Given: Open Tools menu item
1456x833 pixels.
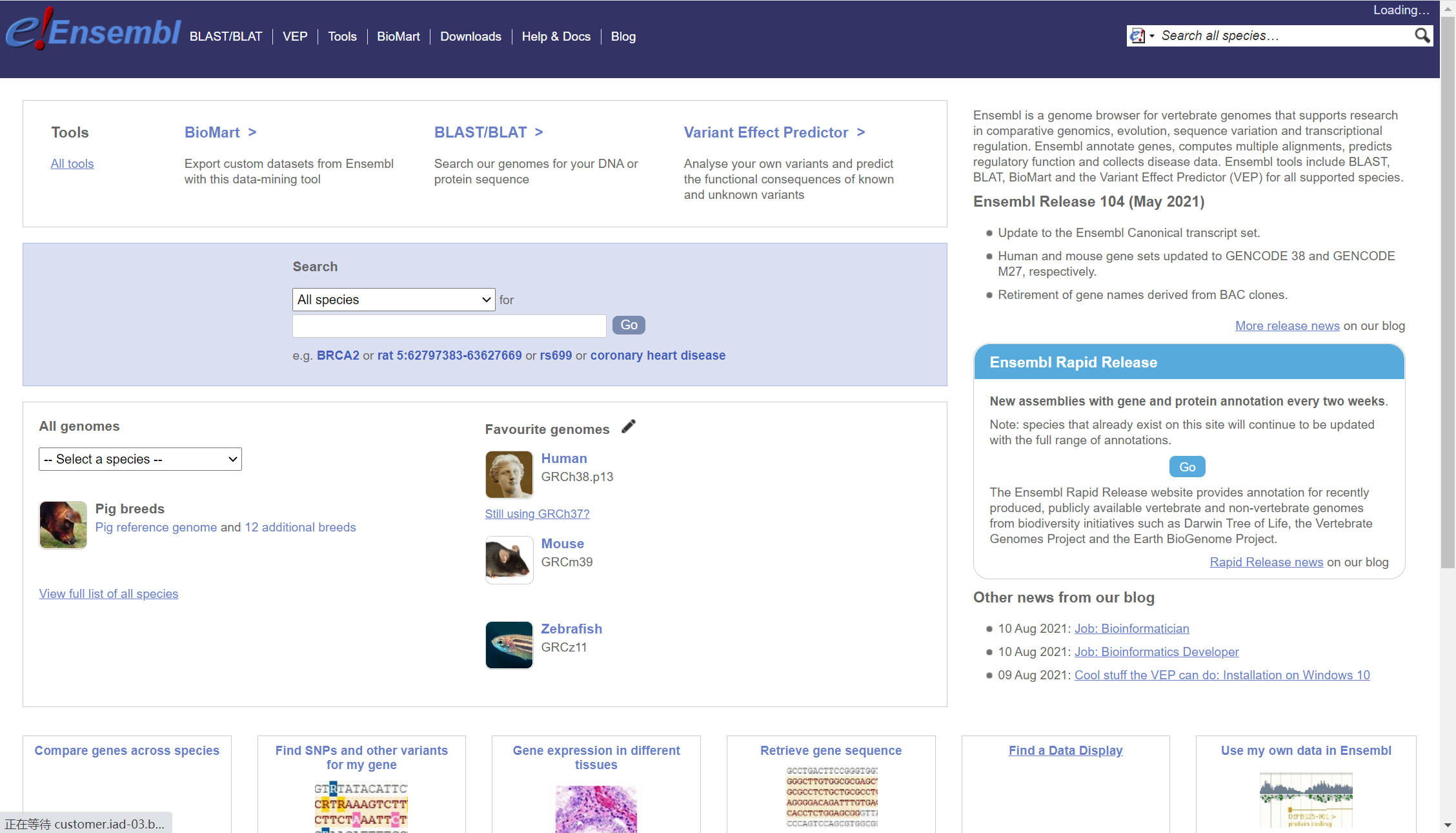Looking at the screenshot, I should [342, 37].
